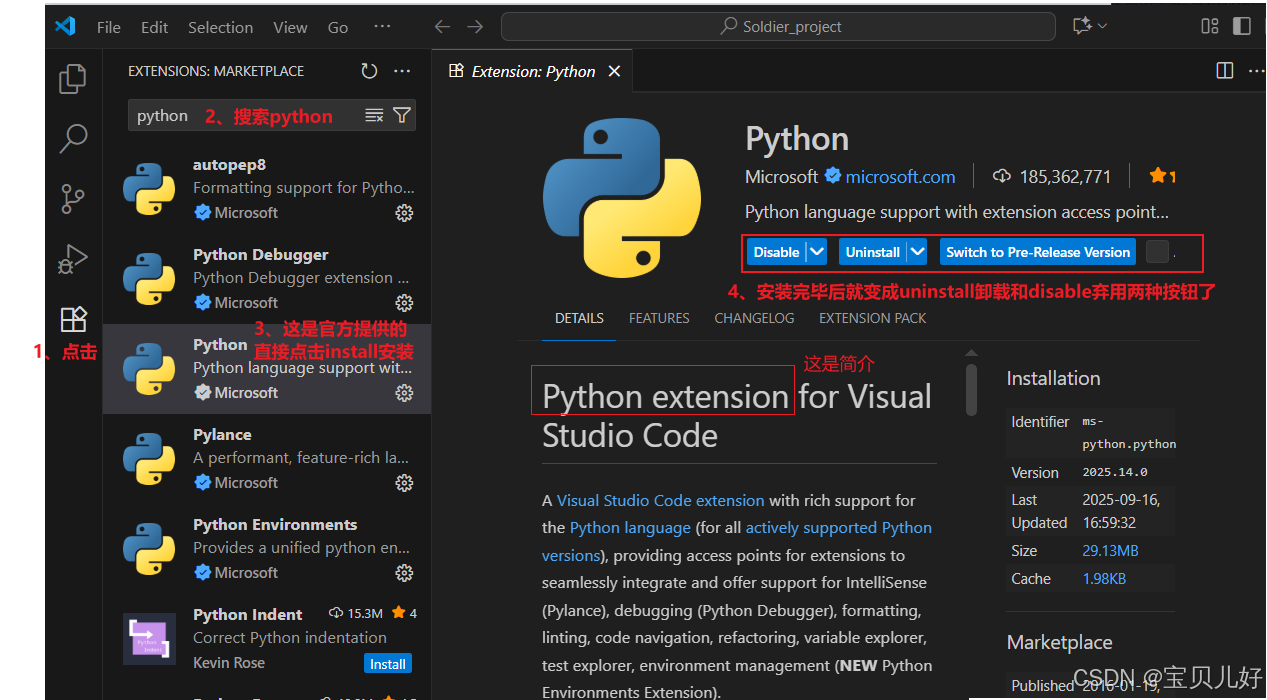
Task: Open the View menu
Action: tap(291, 27)
